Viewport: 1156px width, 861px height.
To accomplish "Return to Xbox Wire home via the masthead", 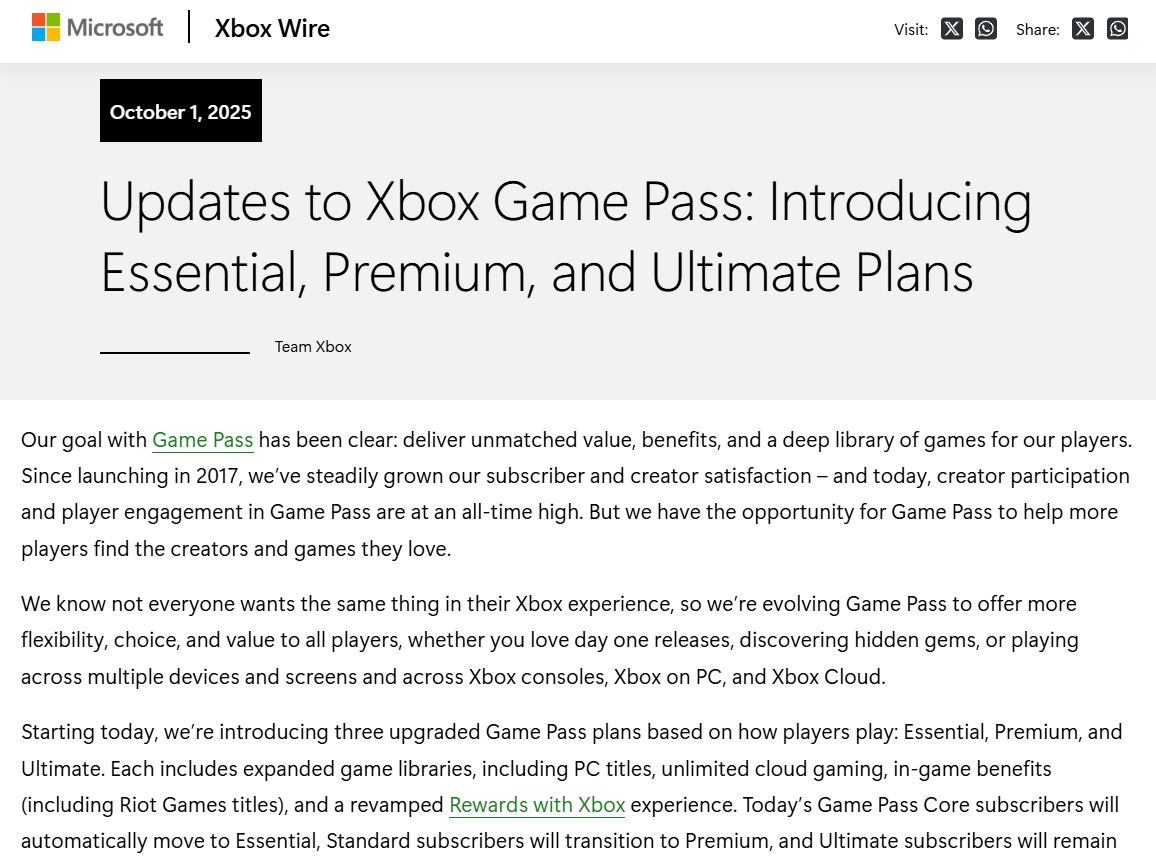I will (272, 29).
